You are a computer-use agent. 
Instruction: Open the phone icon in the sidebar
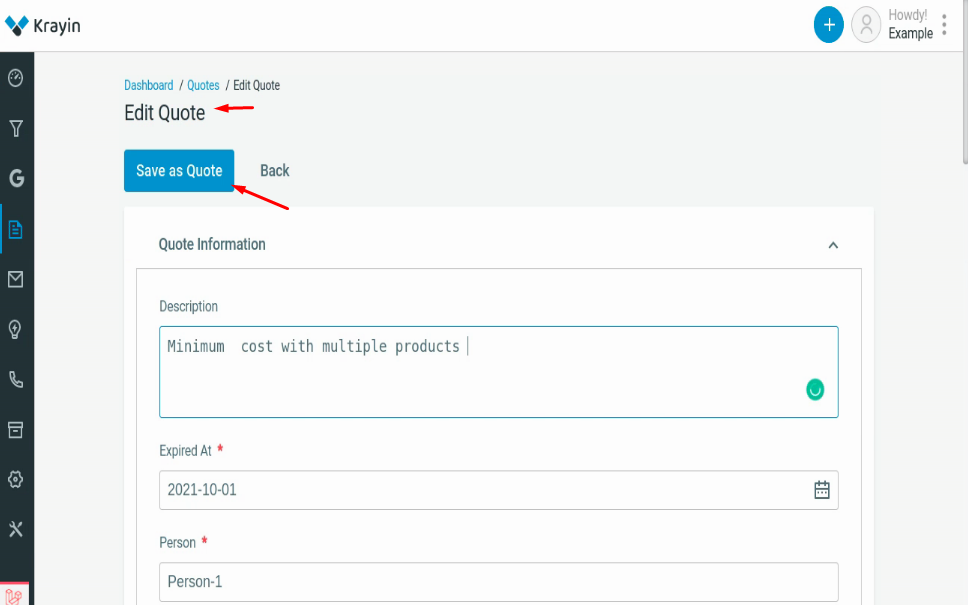[x=16, y=379]
